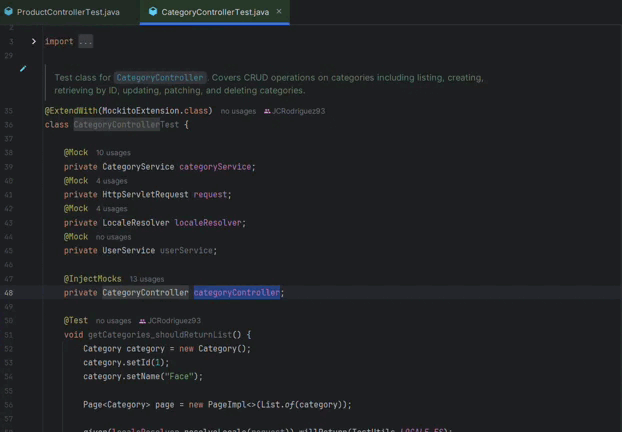The image size is (622, 432).
Task: Click the '10 usages' hint above categoryService
Action: [x=113, y=153]
